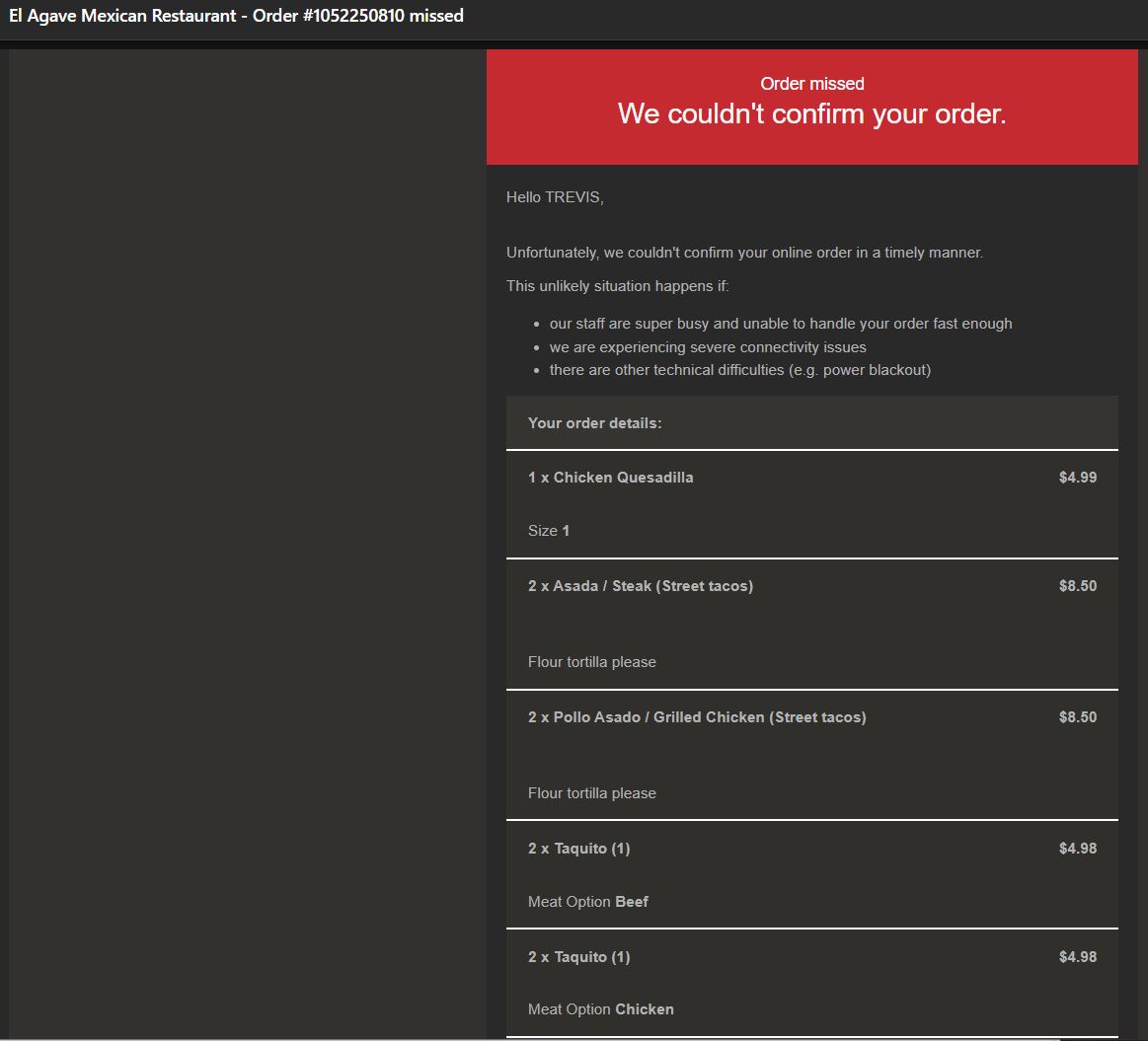Viewport: 1148px width, 1041px height.
Task: Click 'Flour tortilla please' under Pollo Asado
Action: (591, 793)
